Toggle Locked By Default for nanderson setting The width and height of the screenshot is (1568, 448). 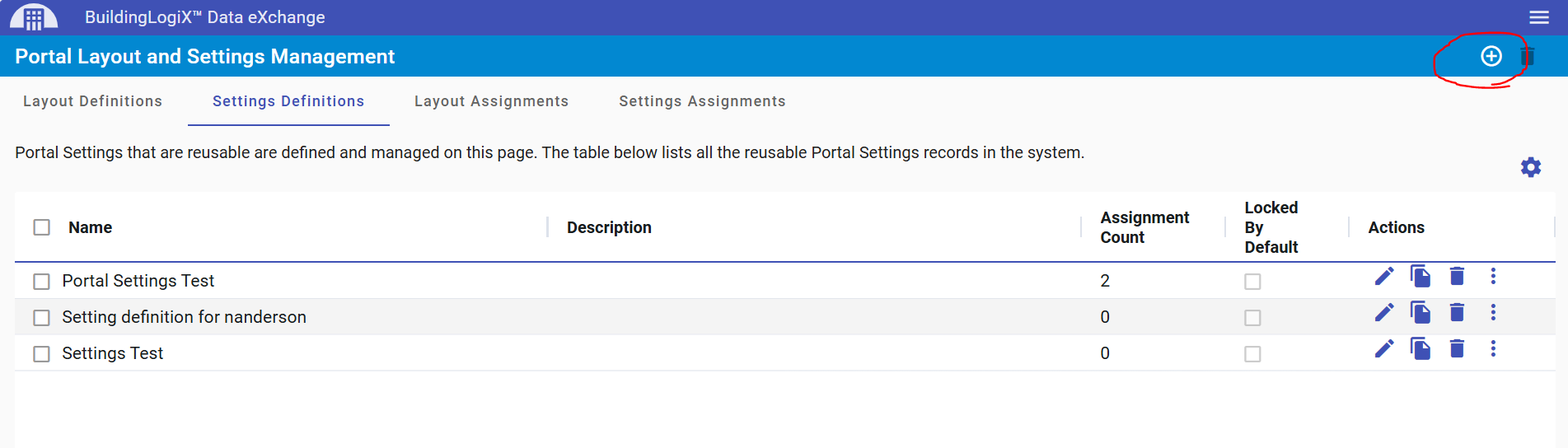coord(1252,318)
